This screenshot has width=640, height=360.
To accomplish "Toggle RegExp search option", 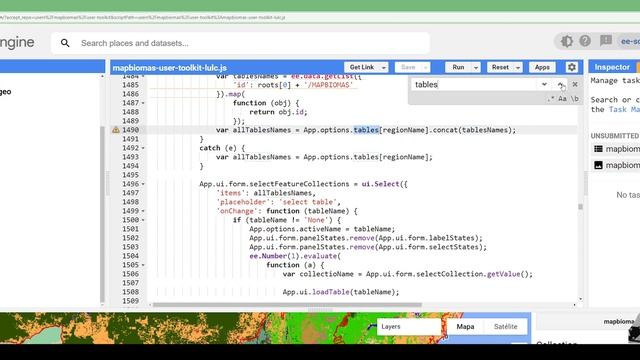I will pos(551,99).
